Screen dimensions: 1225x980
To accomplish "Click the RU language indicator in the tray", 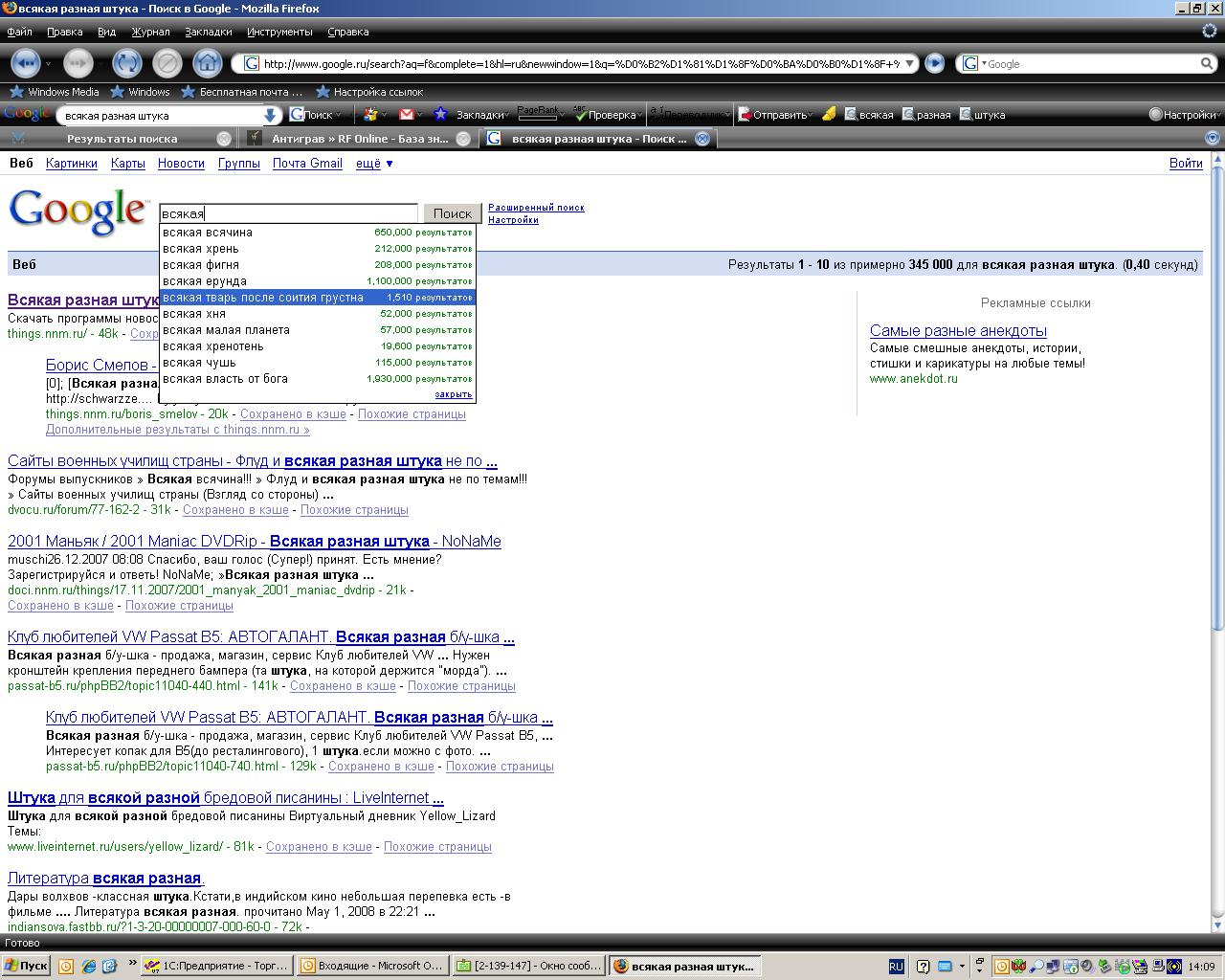I will click(x=896, y=967).
